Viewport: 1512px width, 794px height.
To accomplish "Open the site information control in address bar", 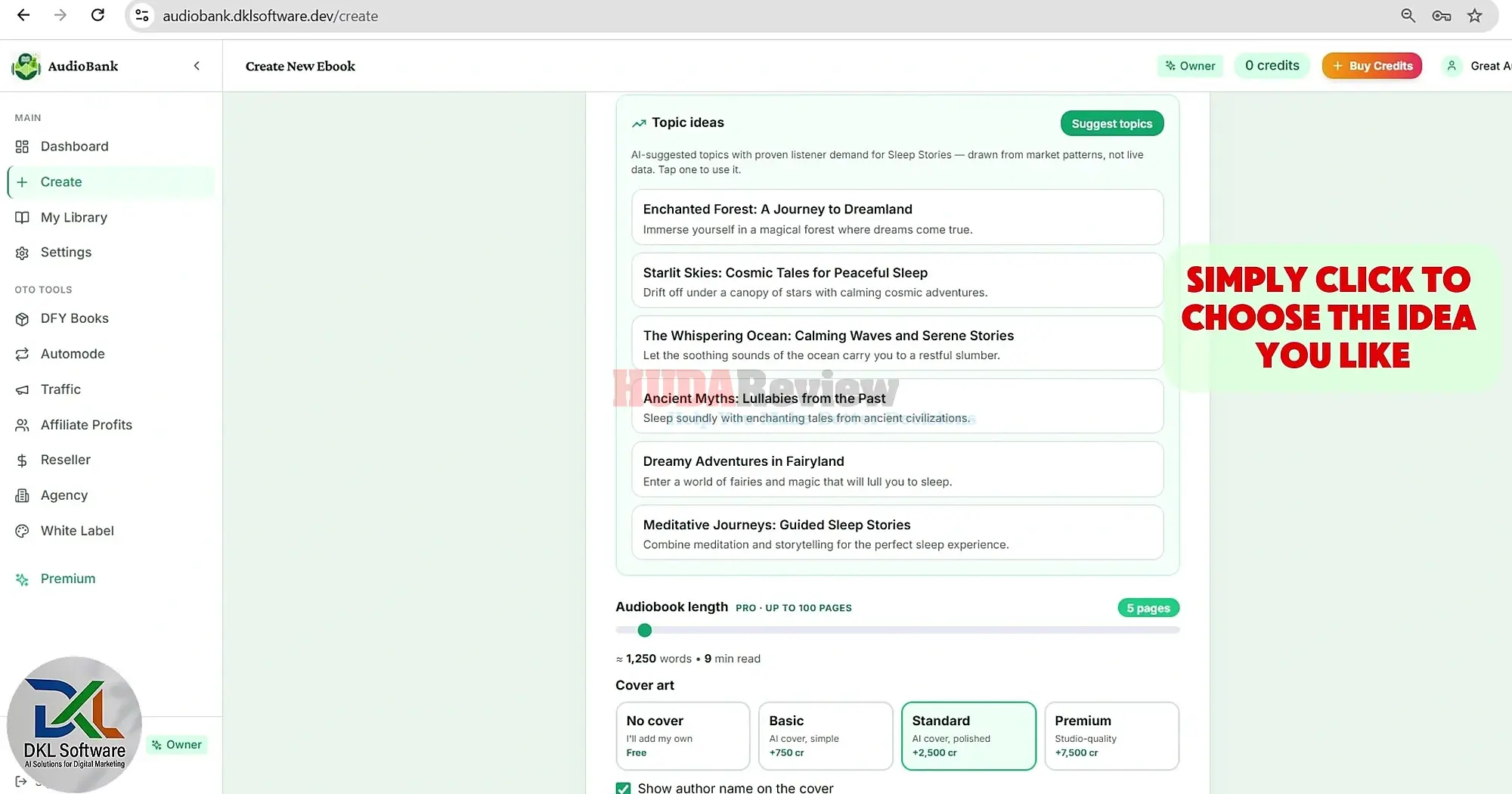I will (142, 15).
